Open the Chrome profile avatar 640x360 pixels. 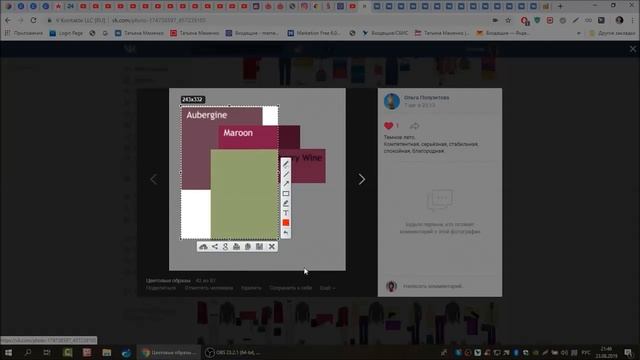click(620, 20)
